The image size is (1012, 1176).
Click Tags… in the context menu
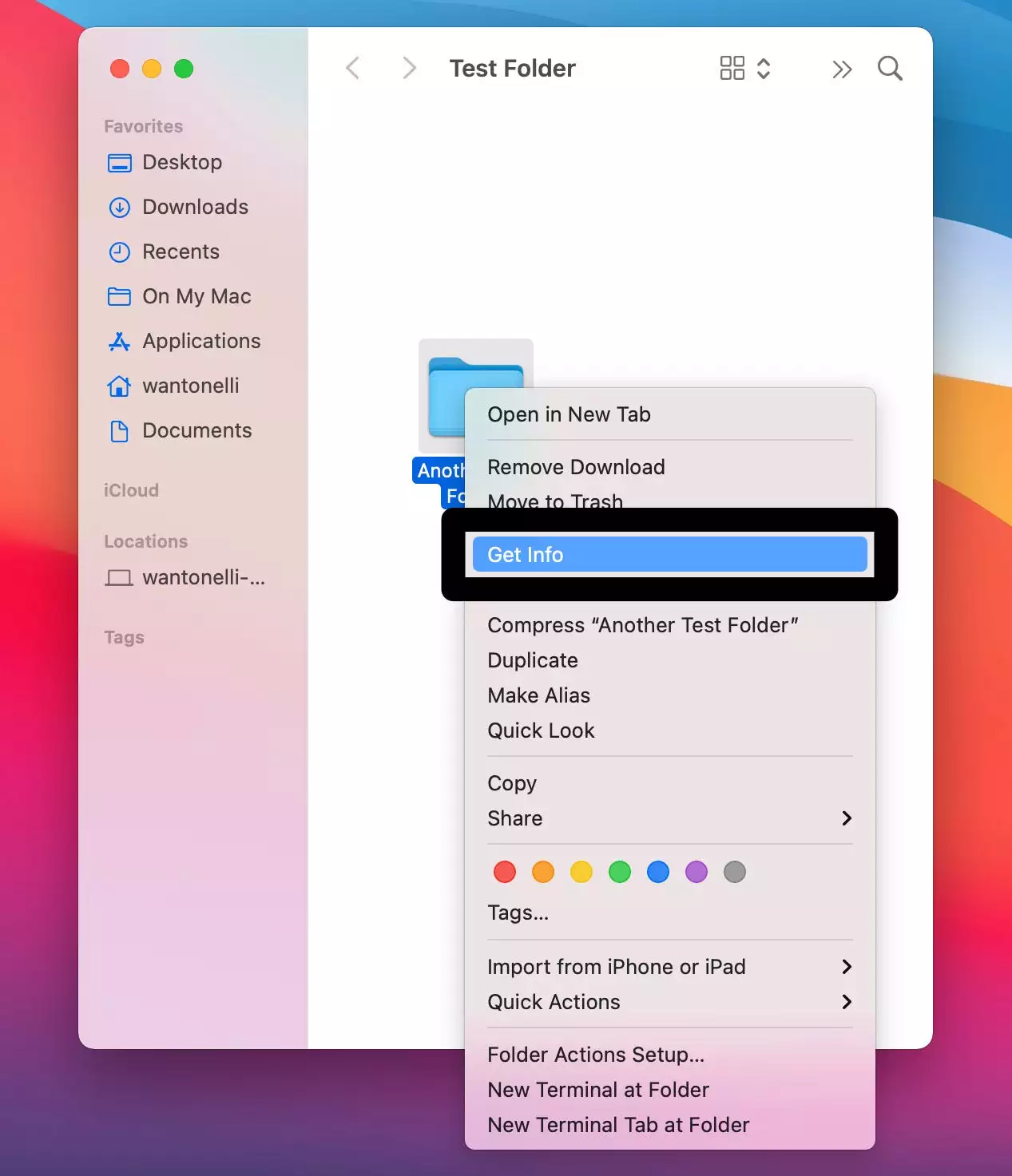518,913
